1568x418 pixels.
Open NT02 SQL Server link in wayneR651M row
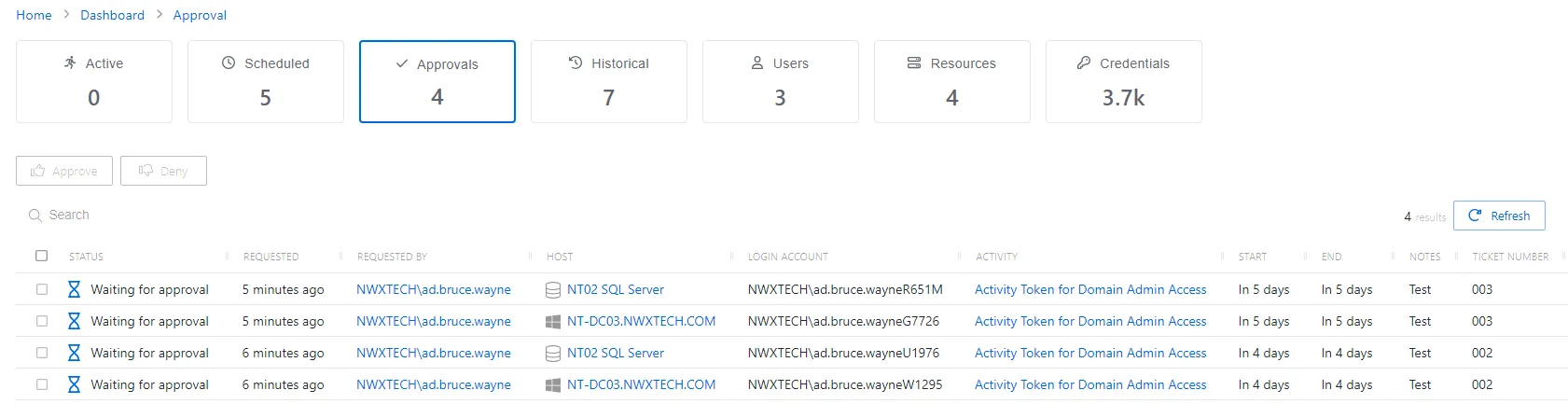[616, 289]
